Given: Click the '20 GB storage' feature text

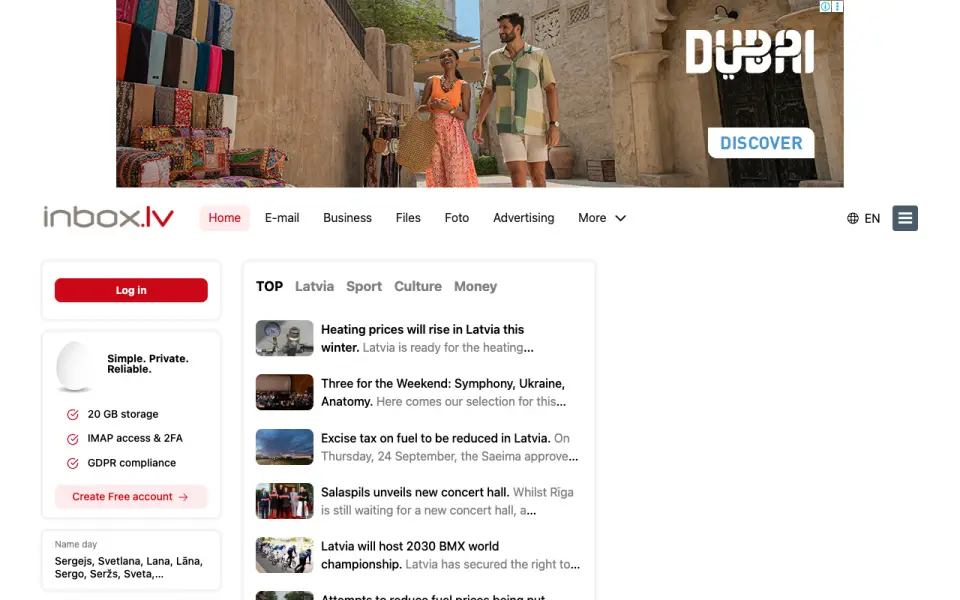Looking at the screenshot, I should click(123, 414).
